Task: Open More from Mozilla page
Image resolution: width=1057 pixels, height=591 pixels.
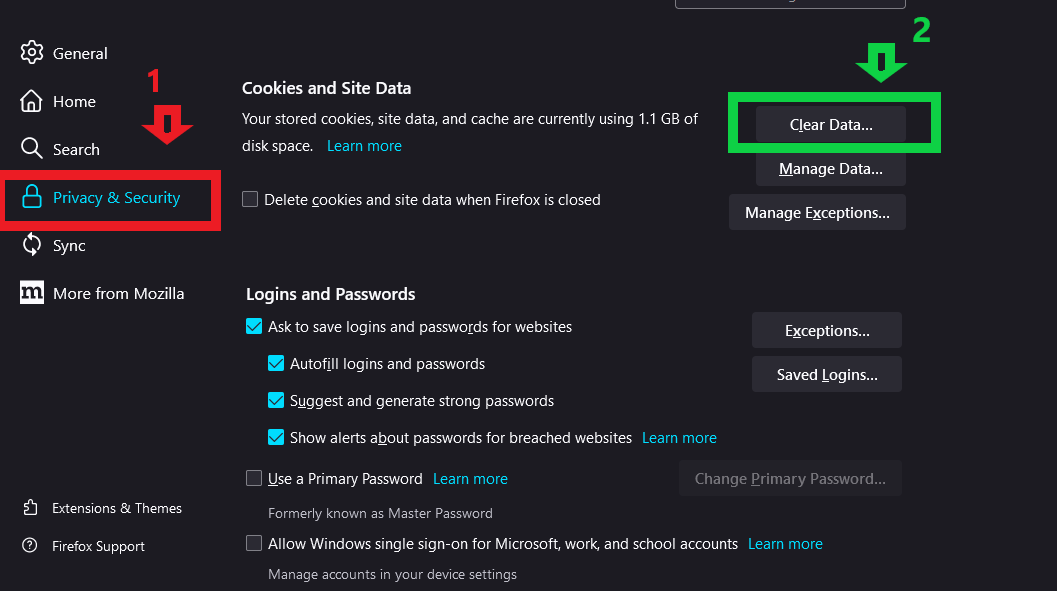Action: point(118,294)
